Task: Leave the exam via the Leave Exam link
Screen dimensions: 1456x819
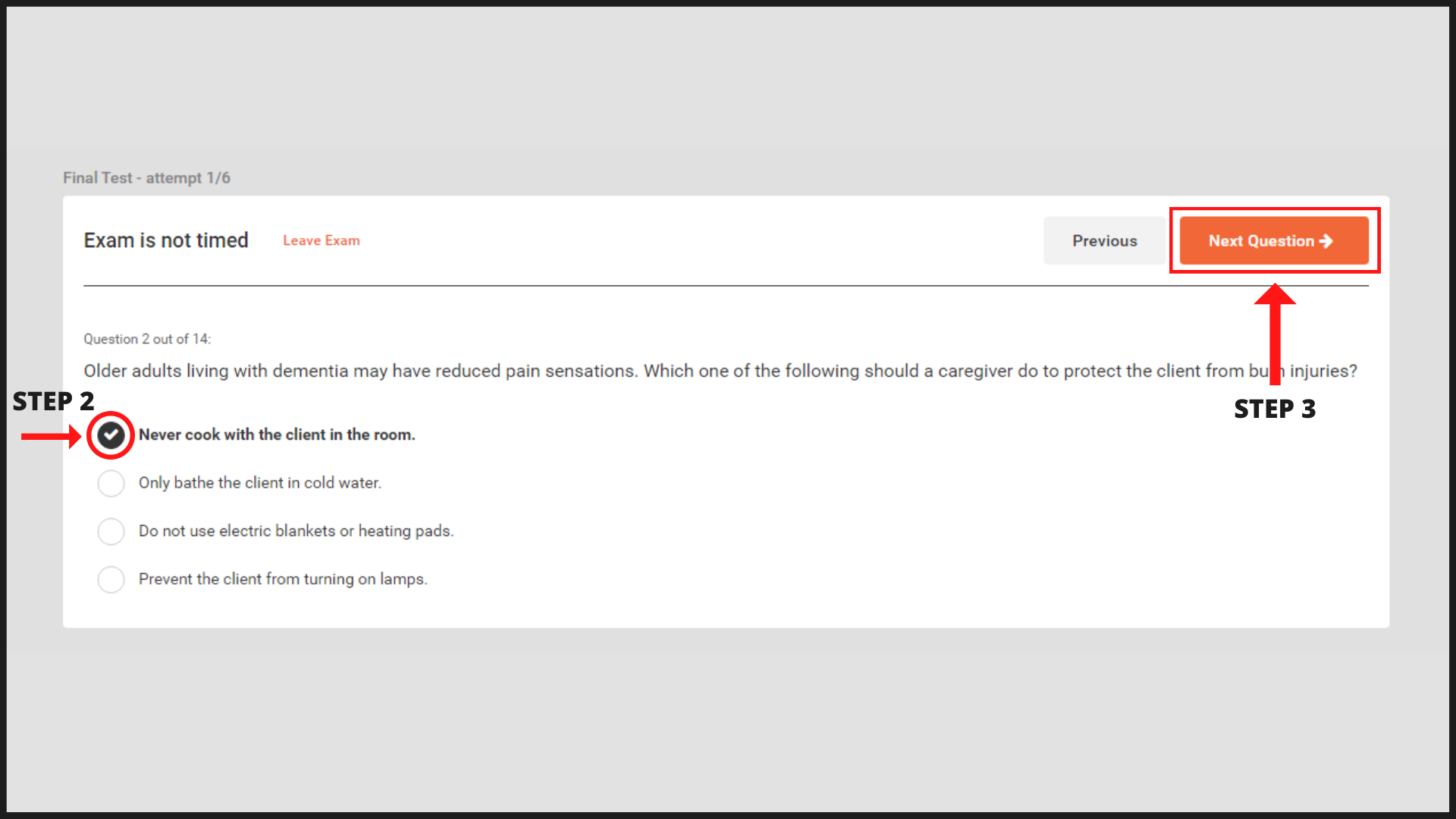Action: [322, 240]
